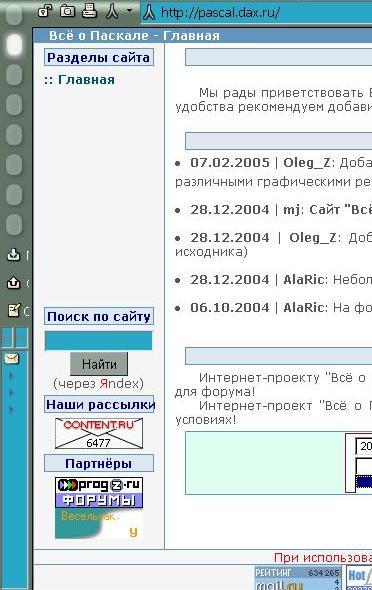Expand the first blue arrow under the envelope
The height and width of the screenshot is (590, 372).
tap(11, 375)
